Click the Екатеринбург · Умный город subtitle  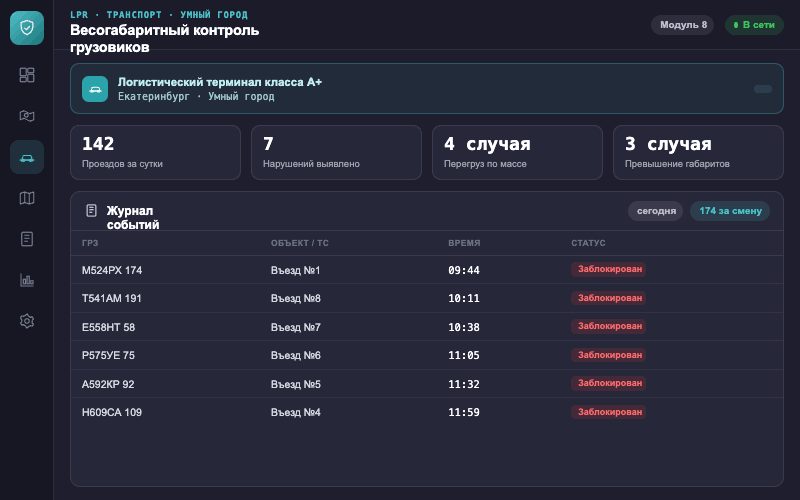(x=196, y=96)
